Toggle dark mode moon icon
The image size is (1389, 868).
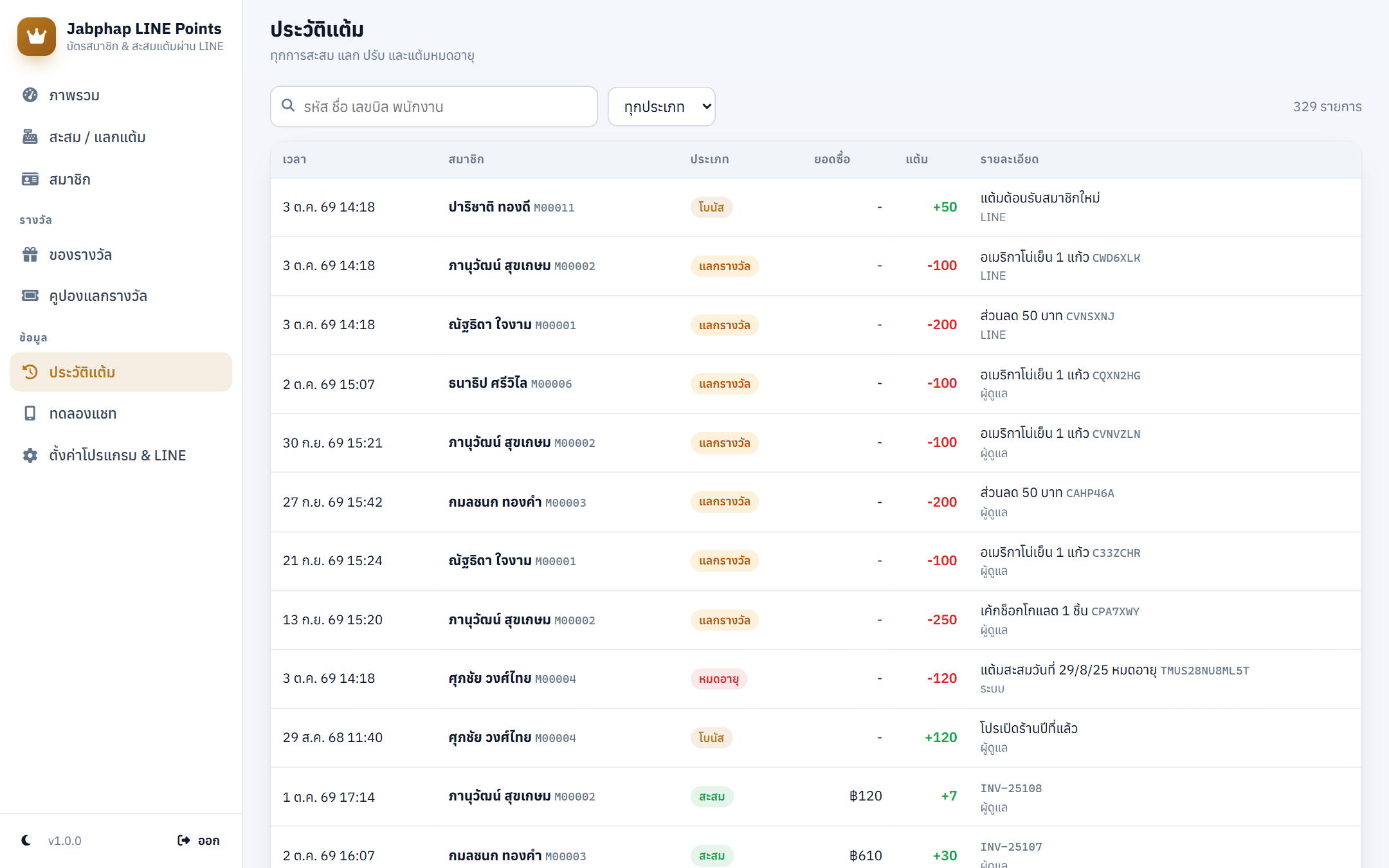click(26, 840)
